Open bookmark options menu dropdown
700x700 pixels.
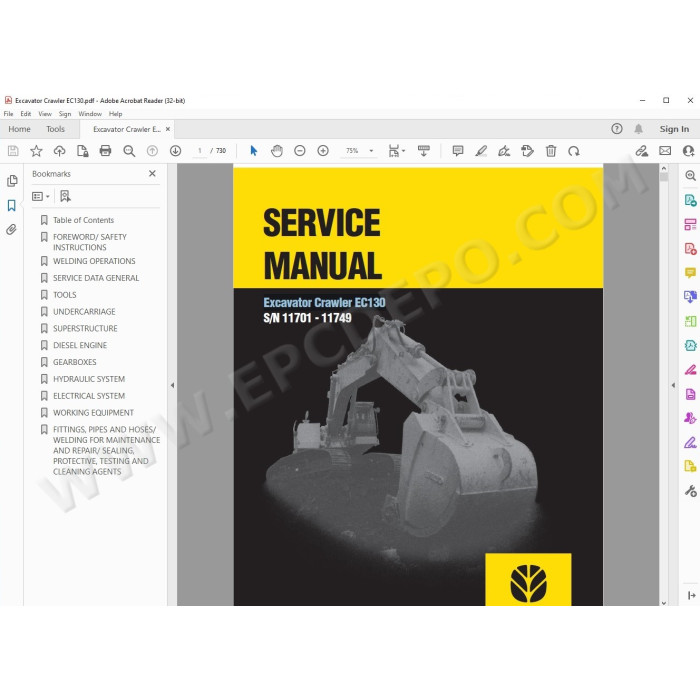pos(41,196)
